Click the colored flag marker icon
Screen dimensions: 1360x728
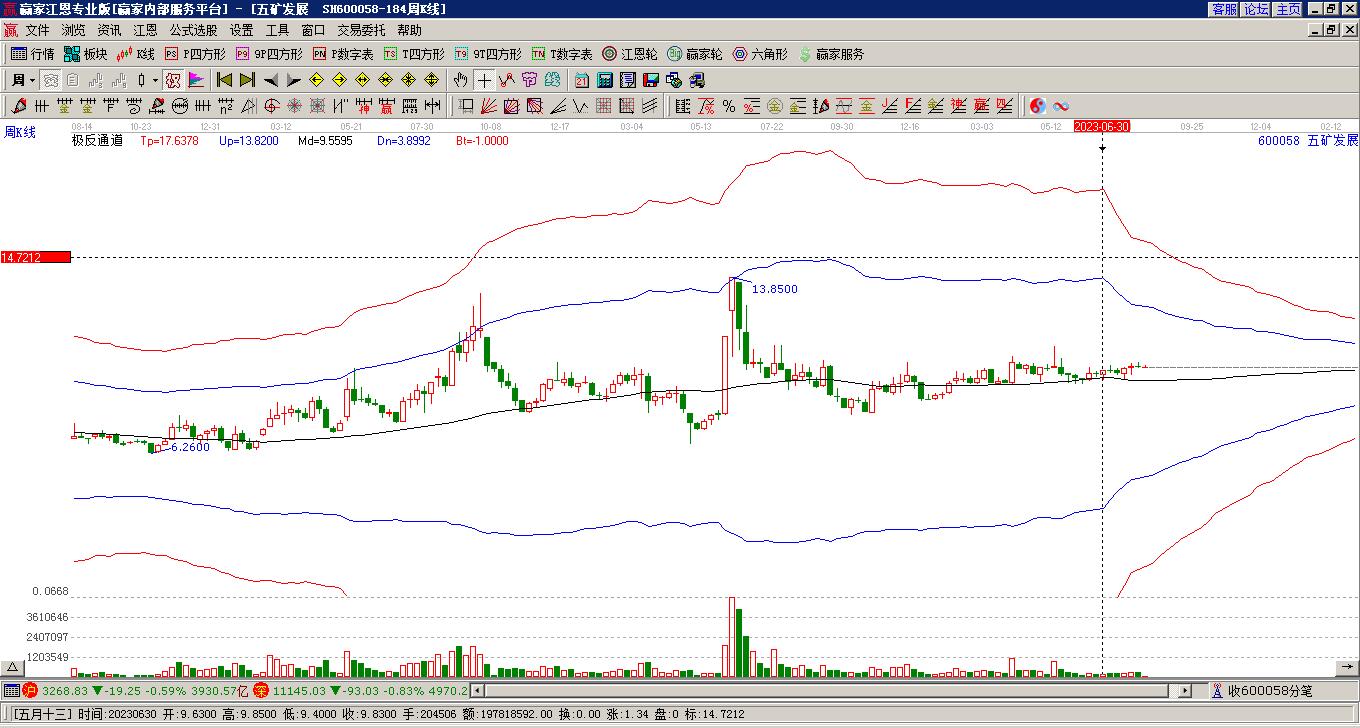tap(196, 80)
